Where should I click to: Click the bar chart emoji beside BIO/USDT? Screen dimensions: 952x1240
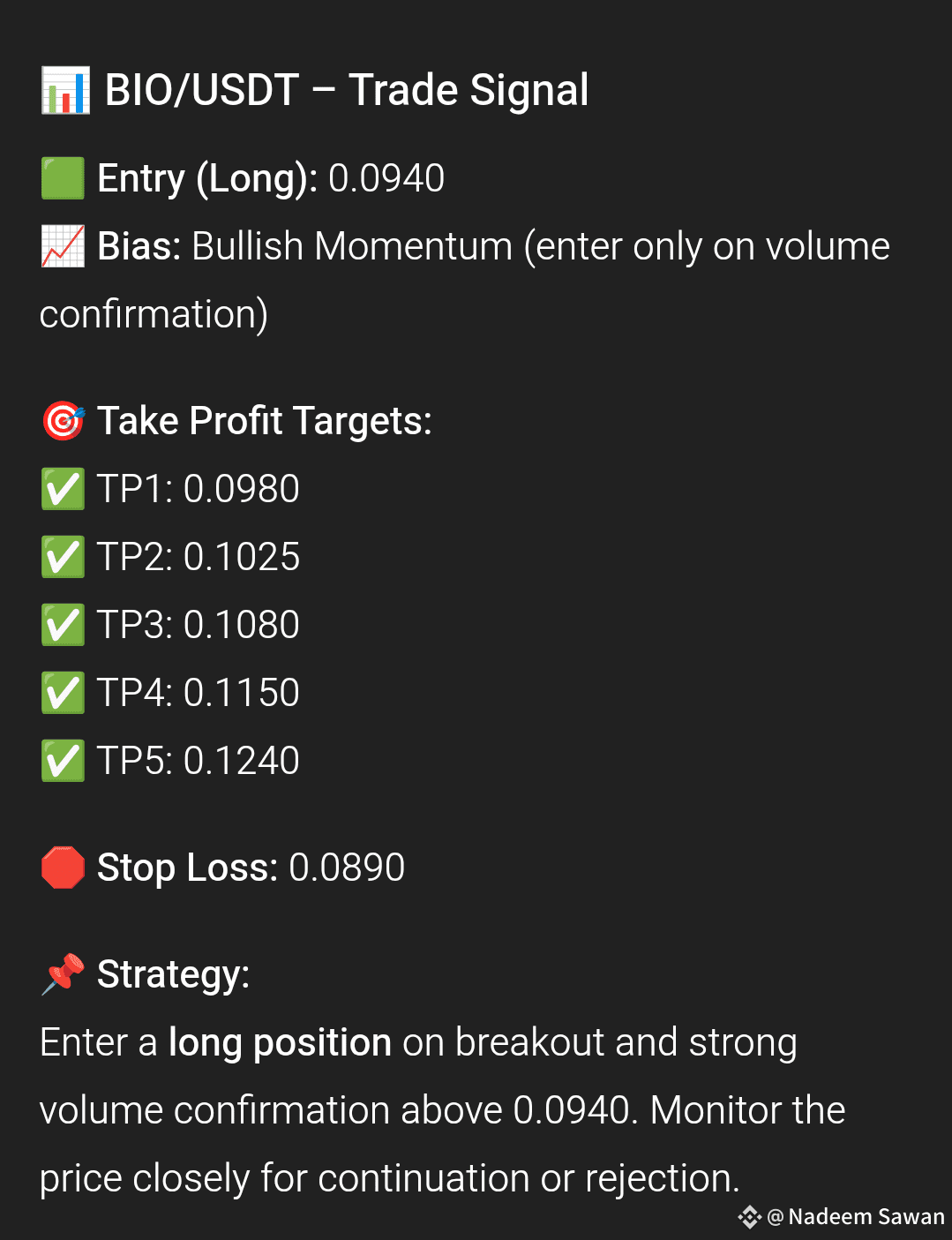(x=65, y=91)
